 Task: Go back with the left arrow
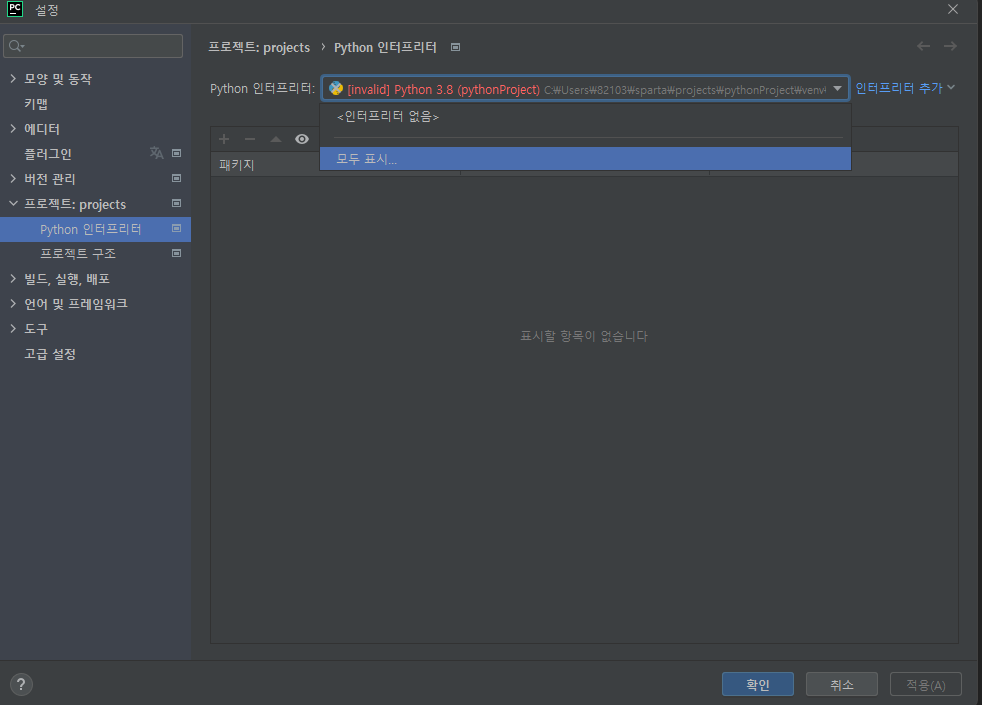[x=923, y=46]
